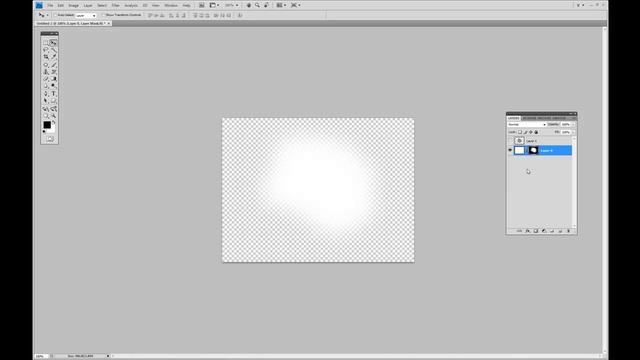Show the hidden top layer via visibility box

(510, 141)
